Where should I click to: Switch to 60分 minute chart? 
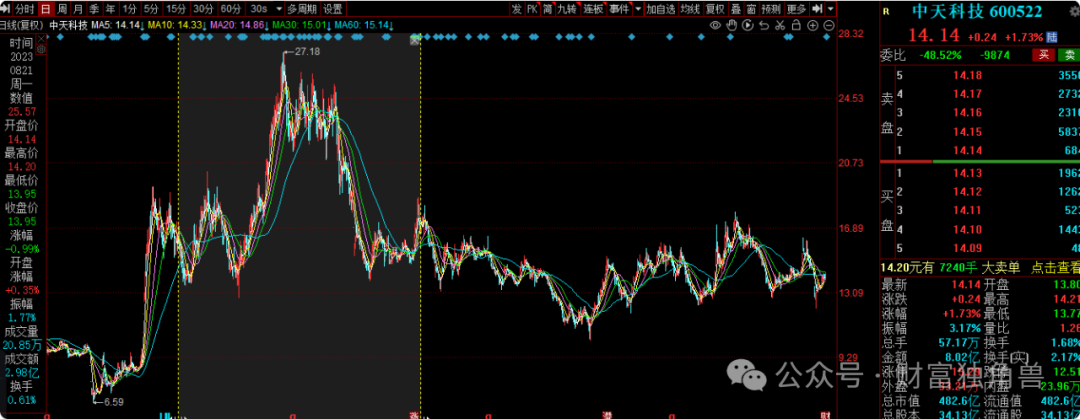tap(230, 9)
